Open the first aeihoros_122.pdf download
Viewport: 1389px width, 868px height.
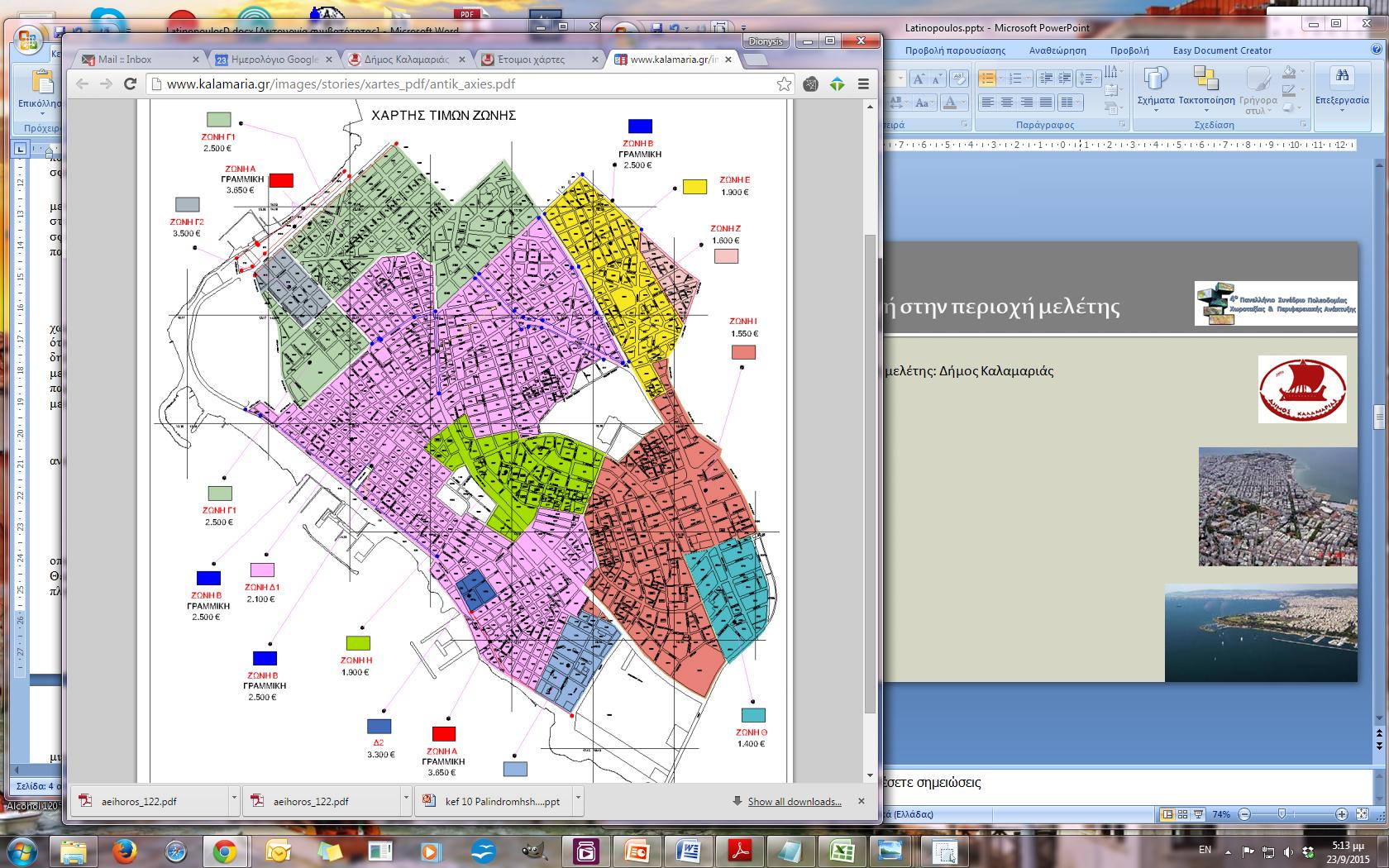149,801
